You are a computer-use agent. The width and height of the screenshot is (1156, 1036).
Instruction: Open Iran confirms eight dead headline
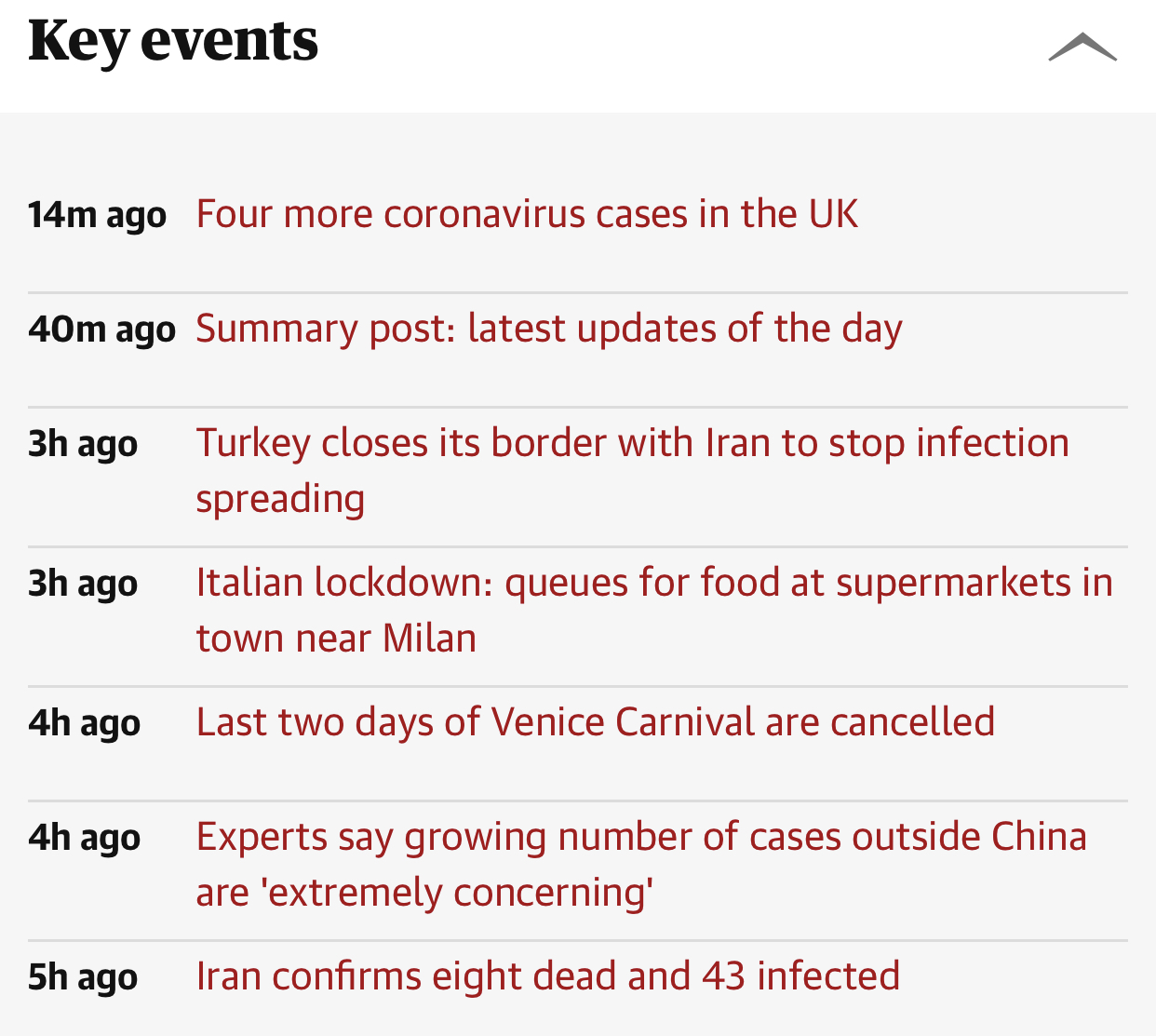(547, 976)
